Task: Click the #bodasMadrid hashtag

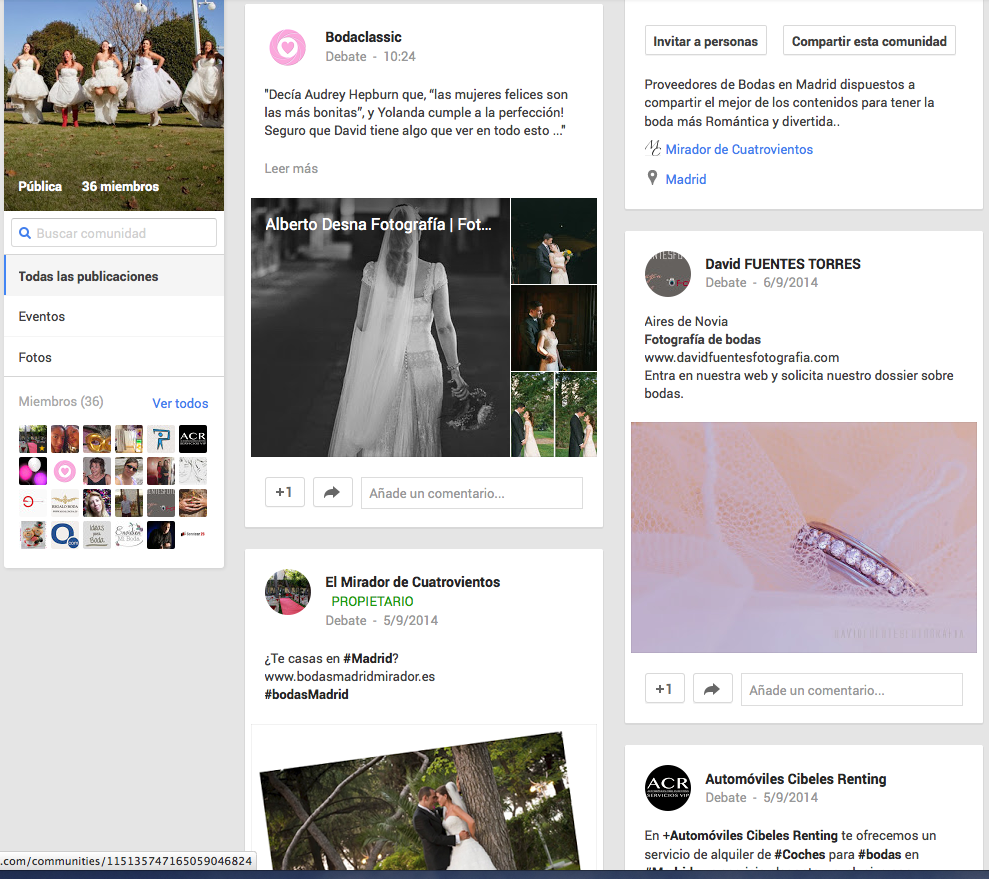Action: coord(306,694)
